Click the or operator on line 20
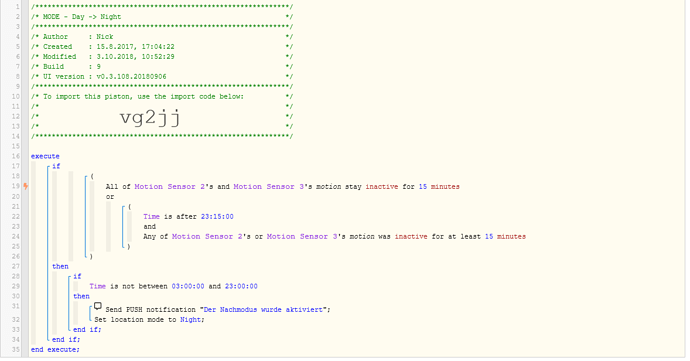The width and height of the screenshot is (690, 361). [x=110, y=197]
